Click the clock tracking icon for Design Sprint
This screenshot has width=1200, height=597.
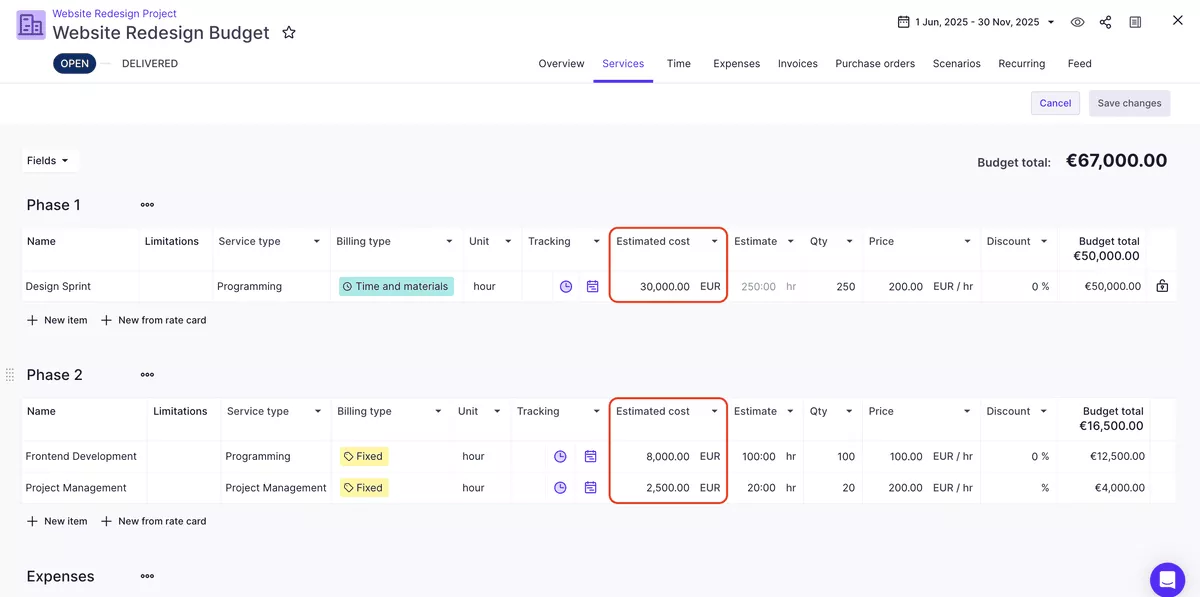click(x=566, y=286)
